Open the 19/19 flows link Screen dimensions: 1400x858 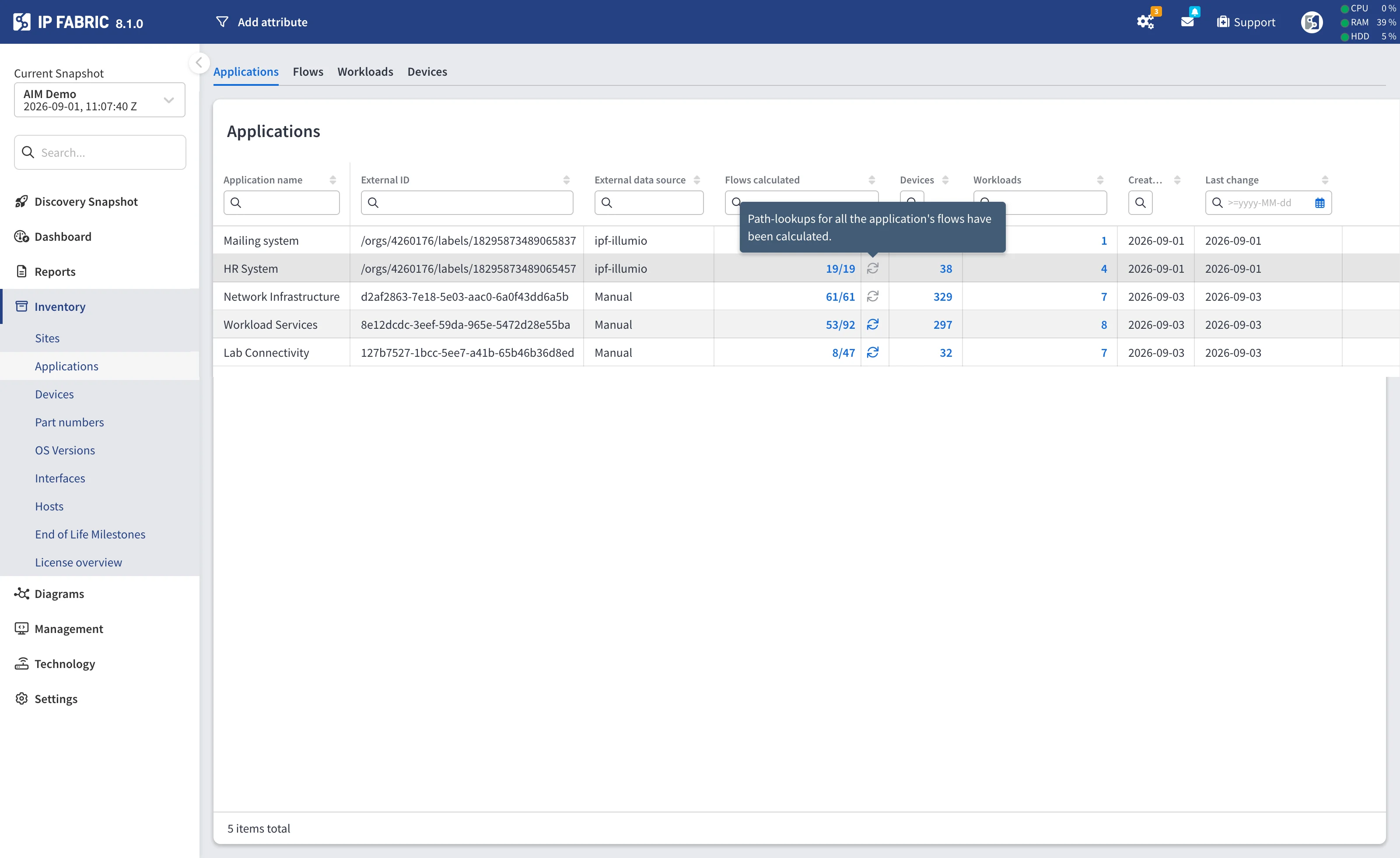tap(840, 268)
